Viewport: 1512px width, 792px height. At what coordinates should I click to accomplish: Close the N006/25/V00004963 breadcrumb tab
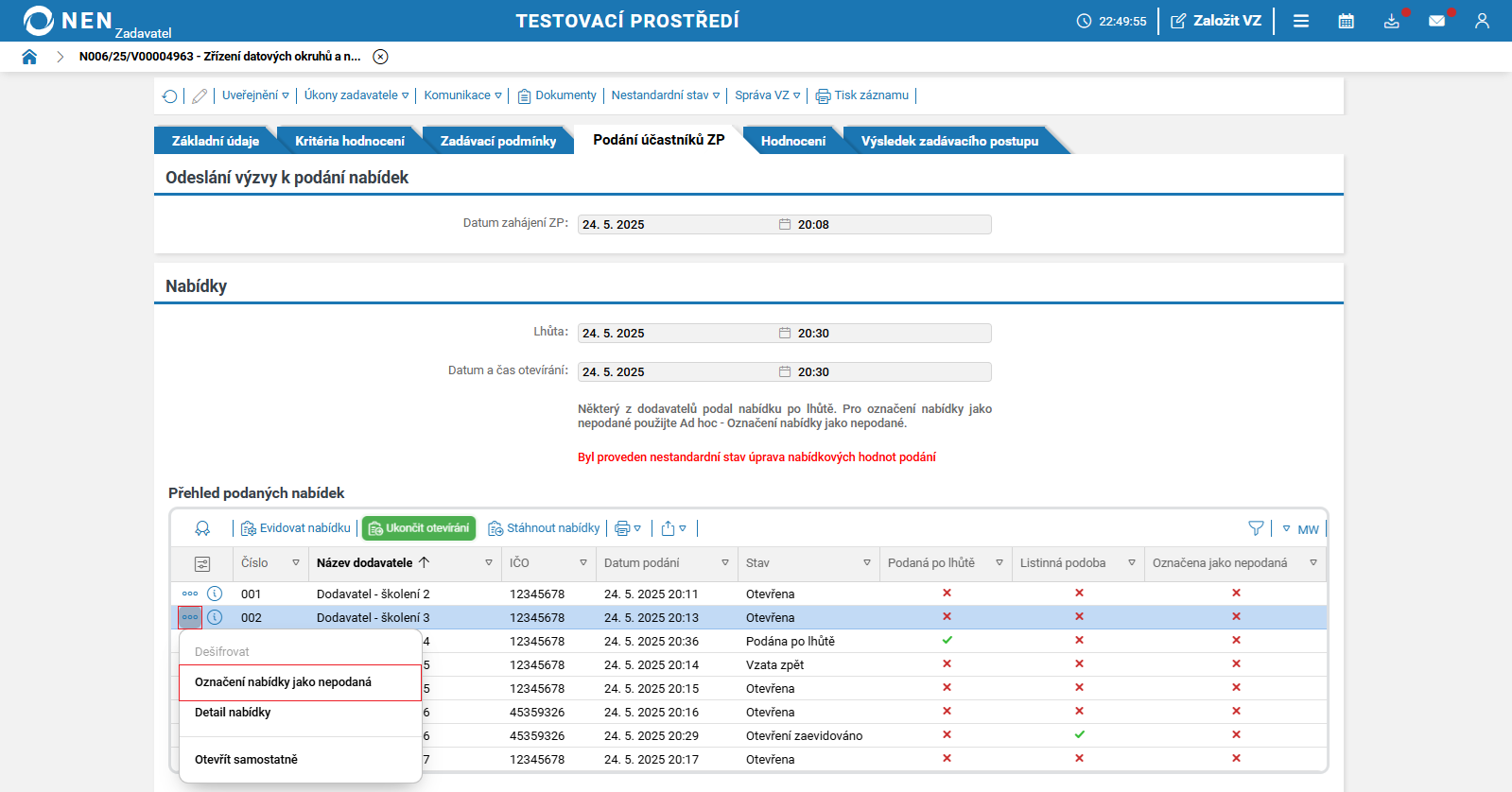point(380,57)
